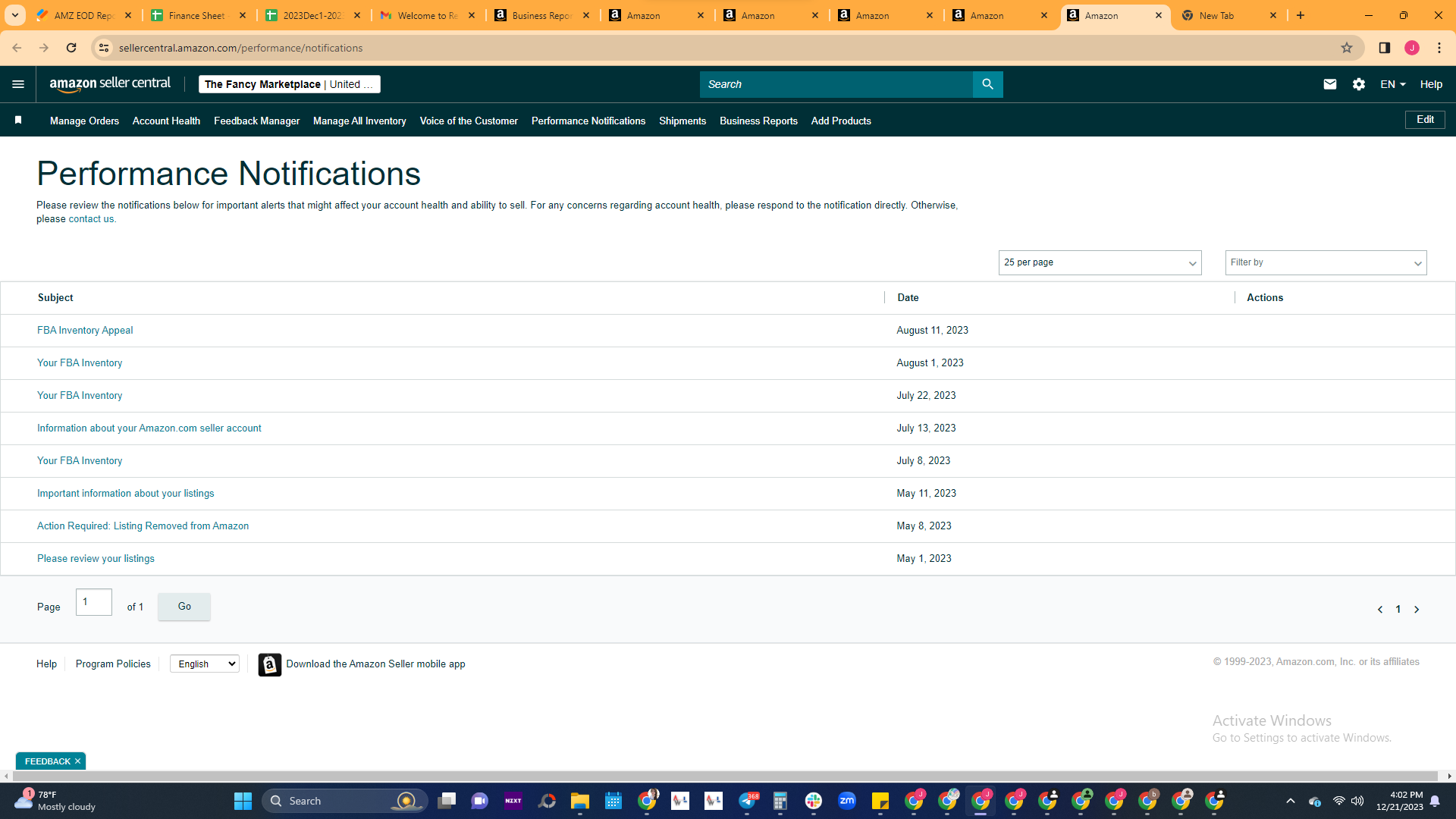The image size is (1456, 819).
Task: Open the settings gear icon
Action: tap(1359, 84)
